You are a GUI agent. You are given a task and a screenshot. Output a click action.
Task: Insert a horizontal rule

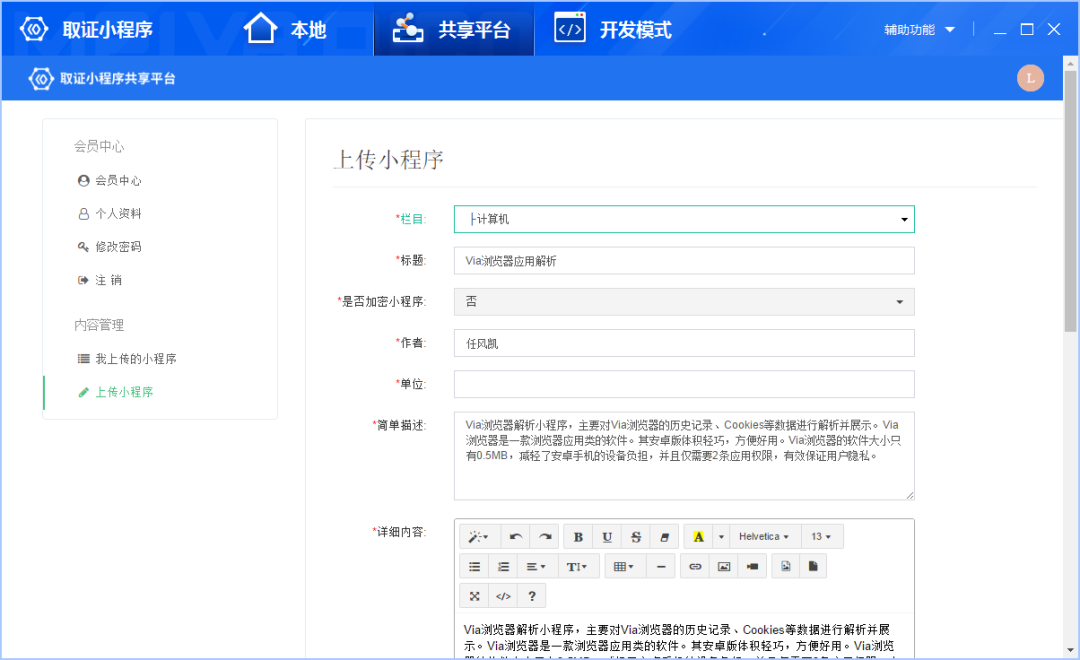click(x=661, y=566)
